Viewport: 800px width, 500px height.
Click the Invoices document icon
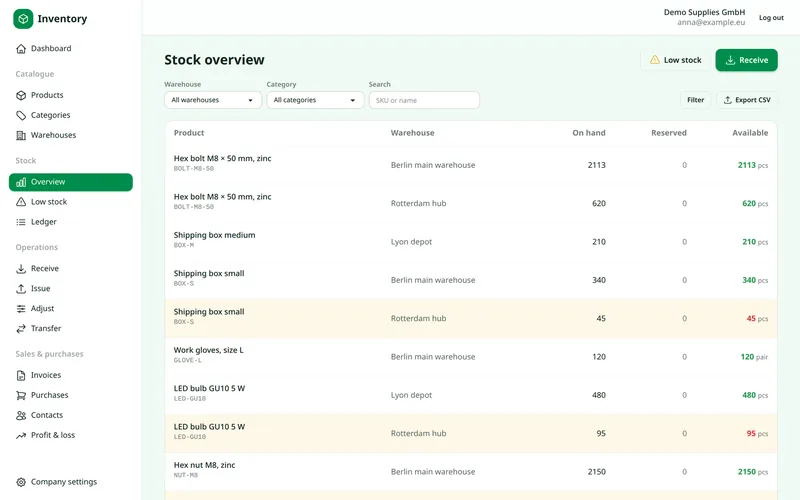tap(21, 376)
